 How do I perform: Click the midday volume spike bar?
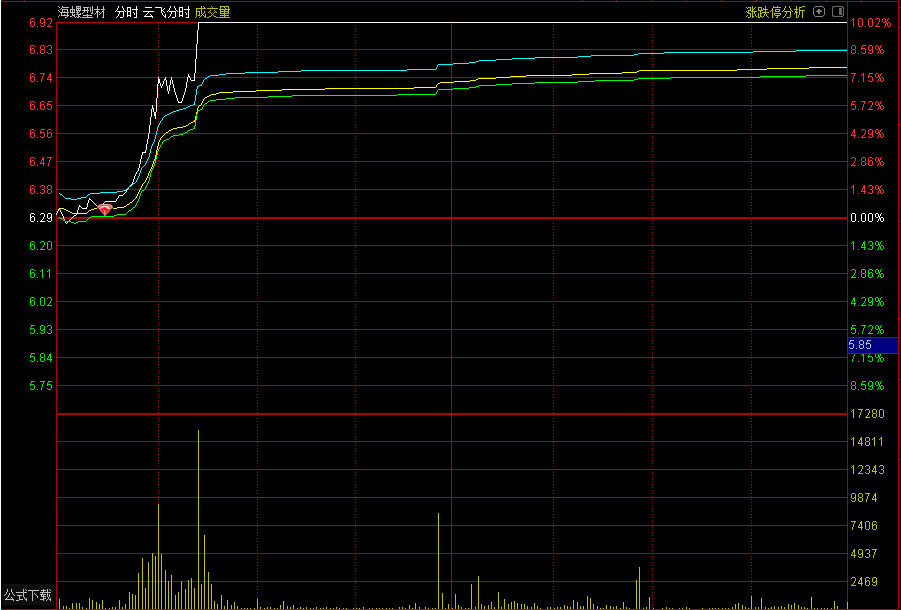point(438,561)
